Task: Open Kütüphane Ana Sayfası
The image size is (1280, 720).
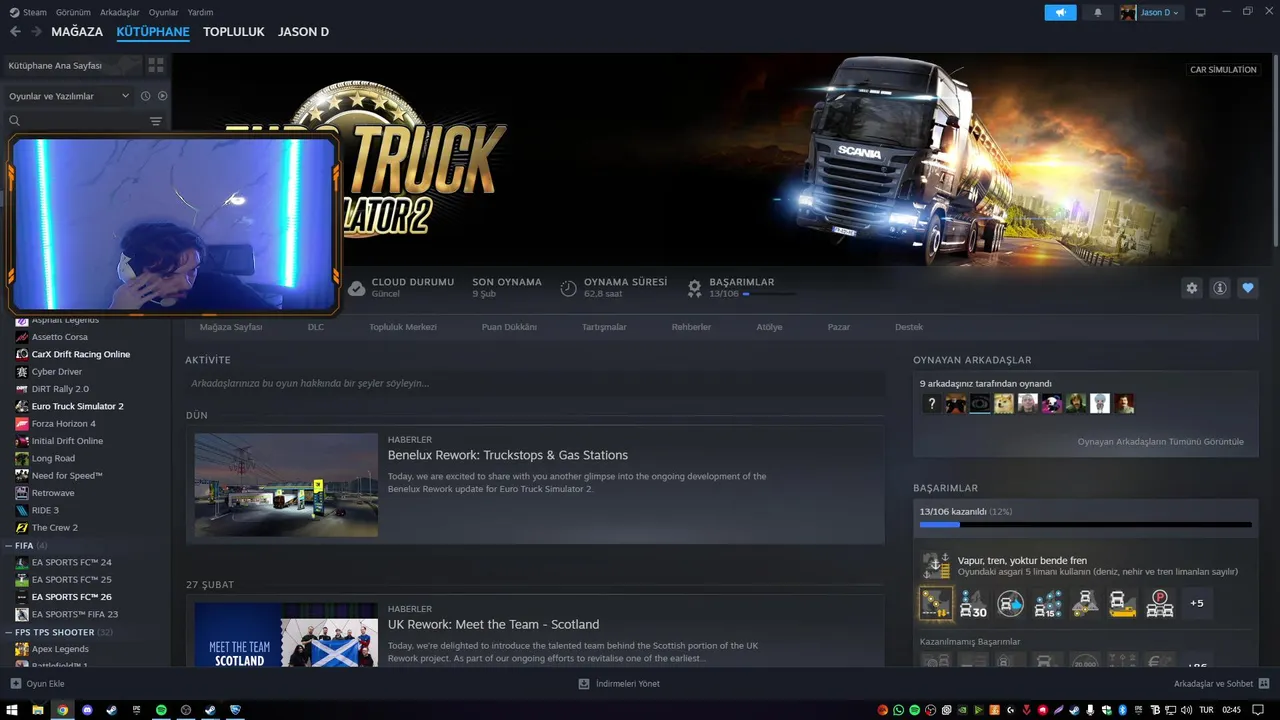Action: coord(73,65)
